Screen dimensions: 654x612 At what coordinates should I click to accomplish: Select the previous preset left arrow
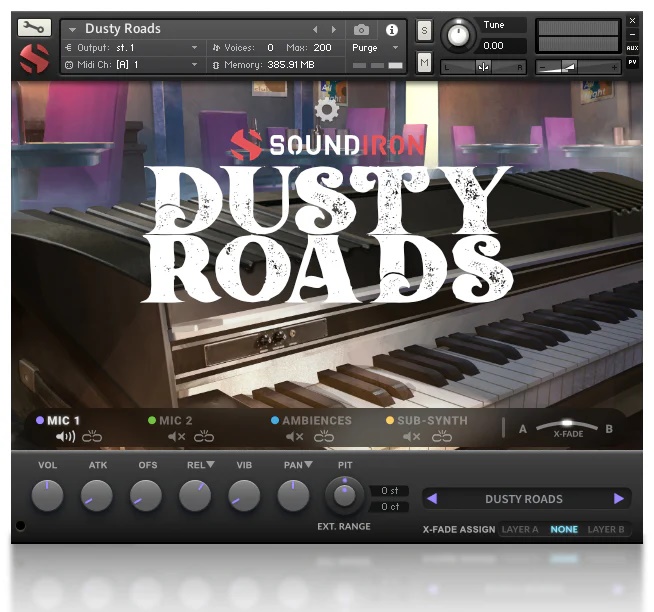432,498
